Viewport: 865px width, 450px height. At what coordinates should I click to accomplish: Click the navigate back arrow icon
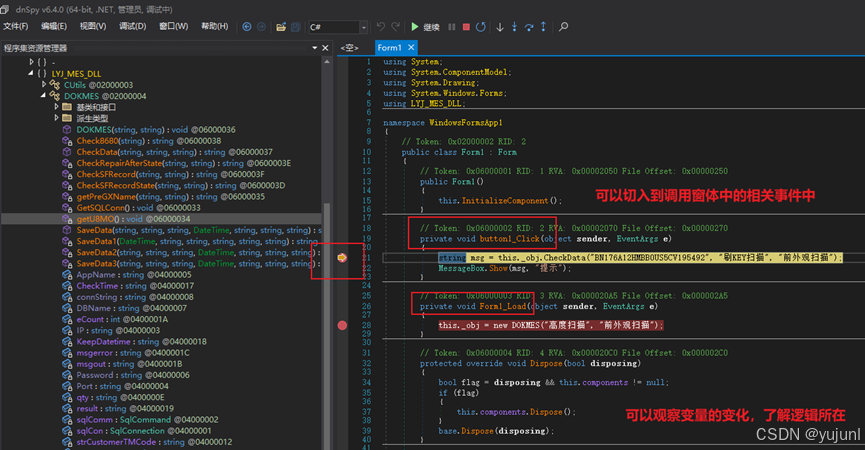coord(247,26)
